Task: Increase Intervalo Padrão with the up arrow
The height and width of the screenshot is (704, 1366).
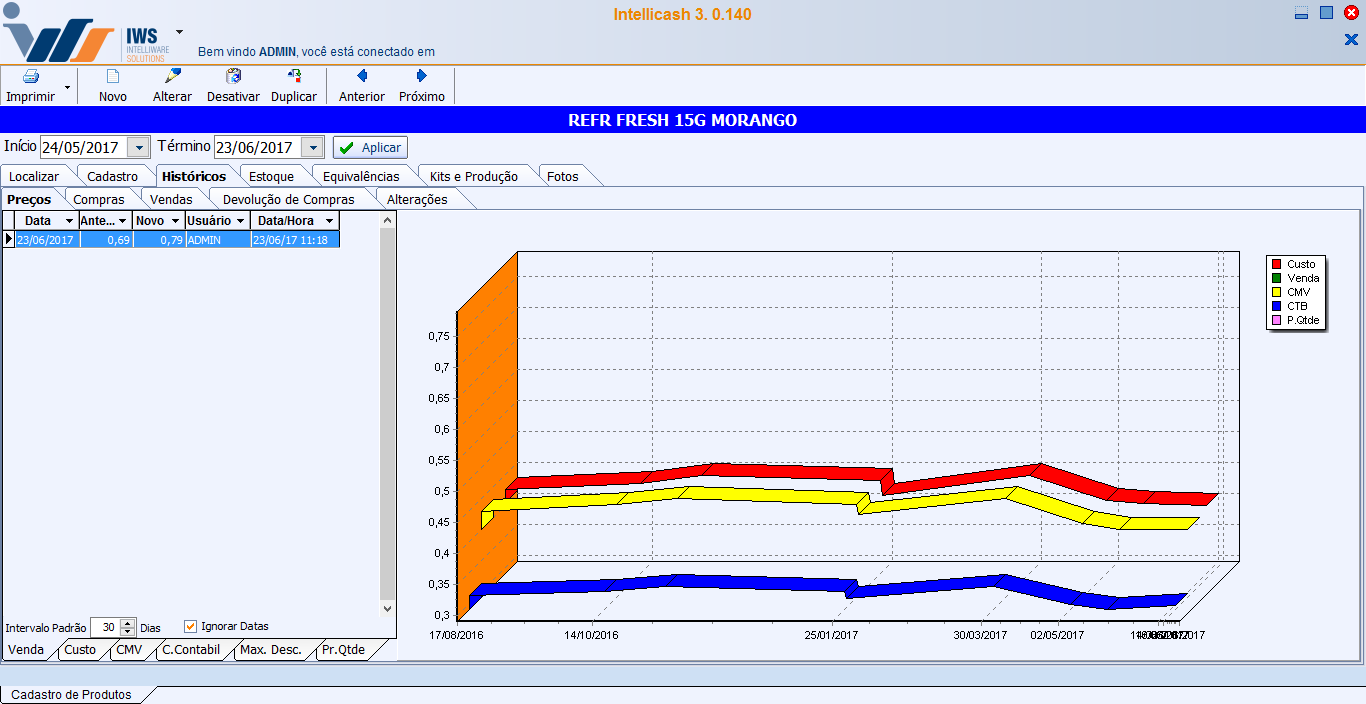Action: pos(127,623)
